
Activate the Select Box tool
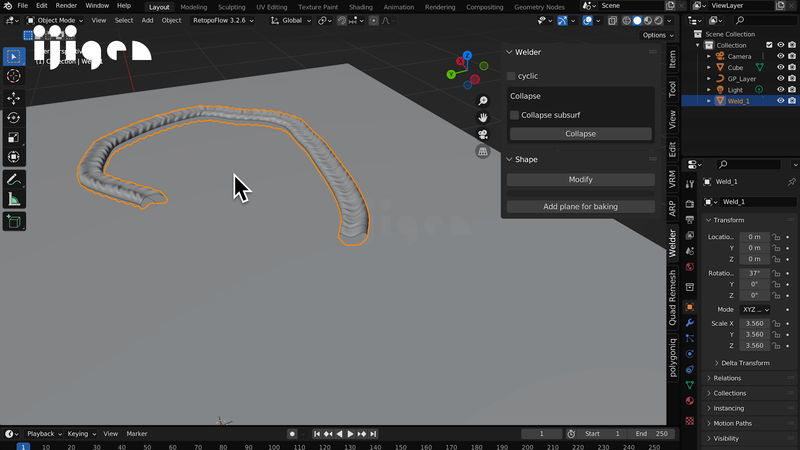coord(14,56)
